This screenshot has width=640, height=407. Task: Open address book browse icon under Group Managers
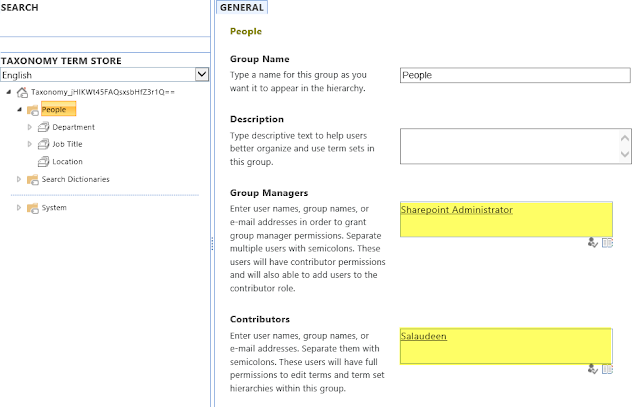607,242
